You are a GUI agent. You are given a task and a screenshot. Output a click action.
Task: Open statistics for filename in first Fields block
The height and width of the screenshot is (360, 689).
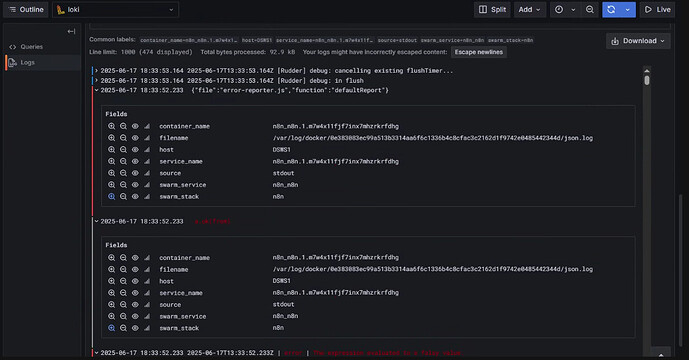(x=147, y=138)
